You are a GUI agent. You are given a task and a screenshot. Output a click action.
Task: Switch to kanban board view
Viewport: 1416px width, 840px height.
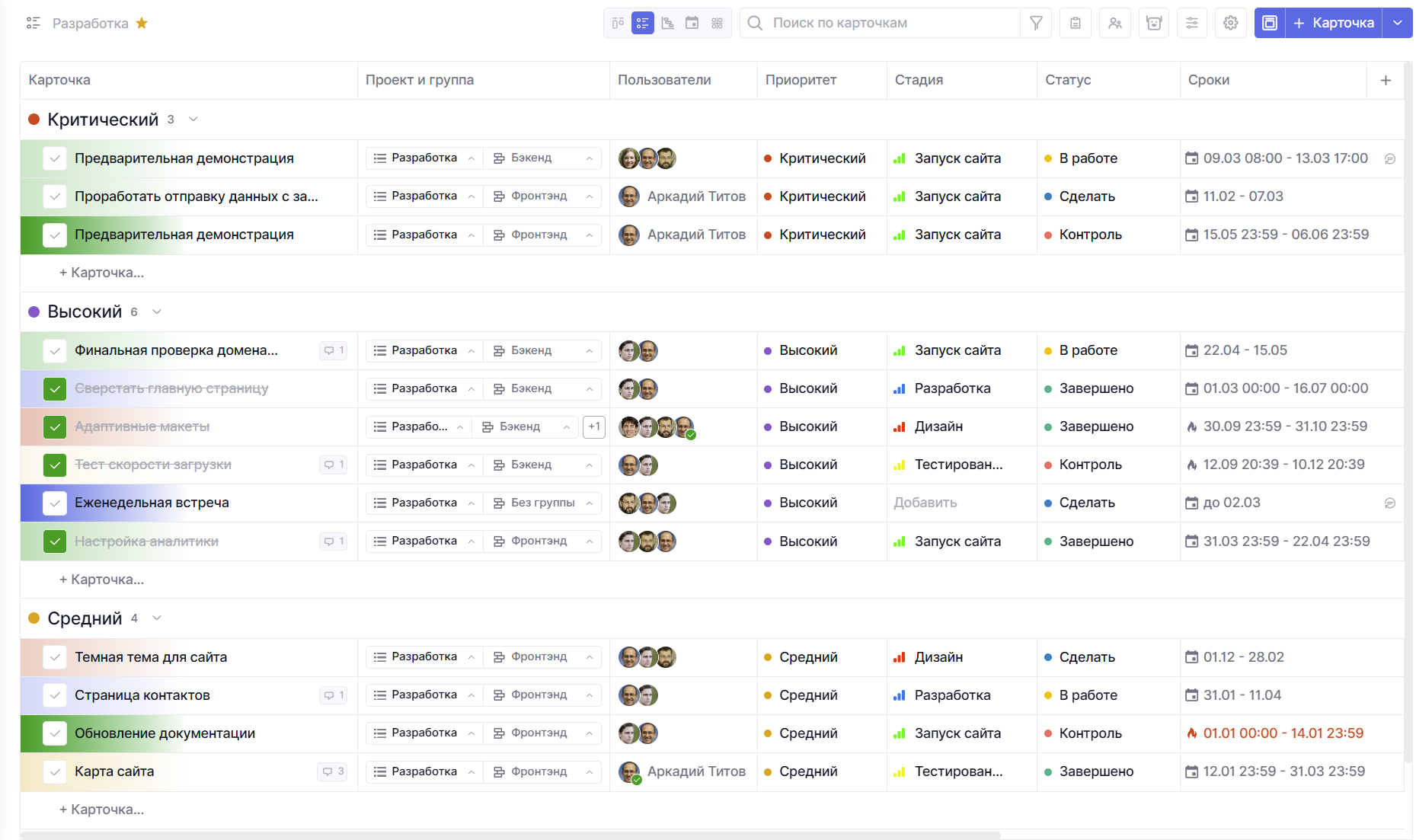point(618,23)
